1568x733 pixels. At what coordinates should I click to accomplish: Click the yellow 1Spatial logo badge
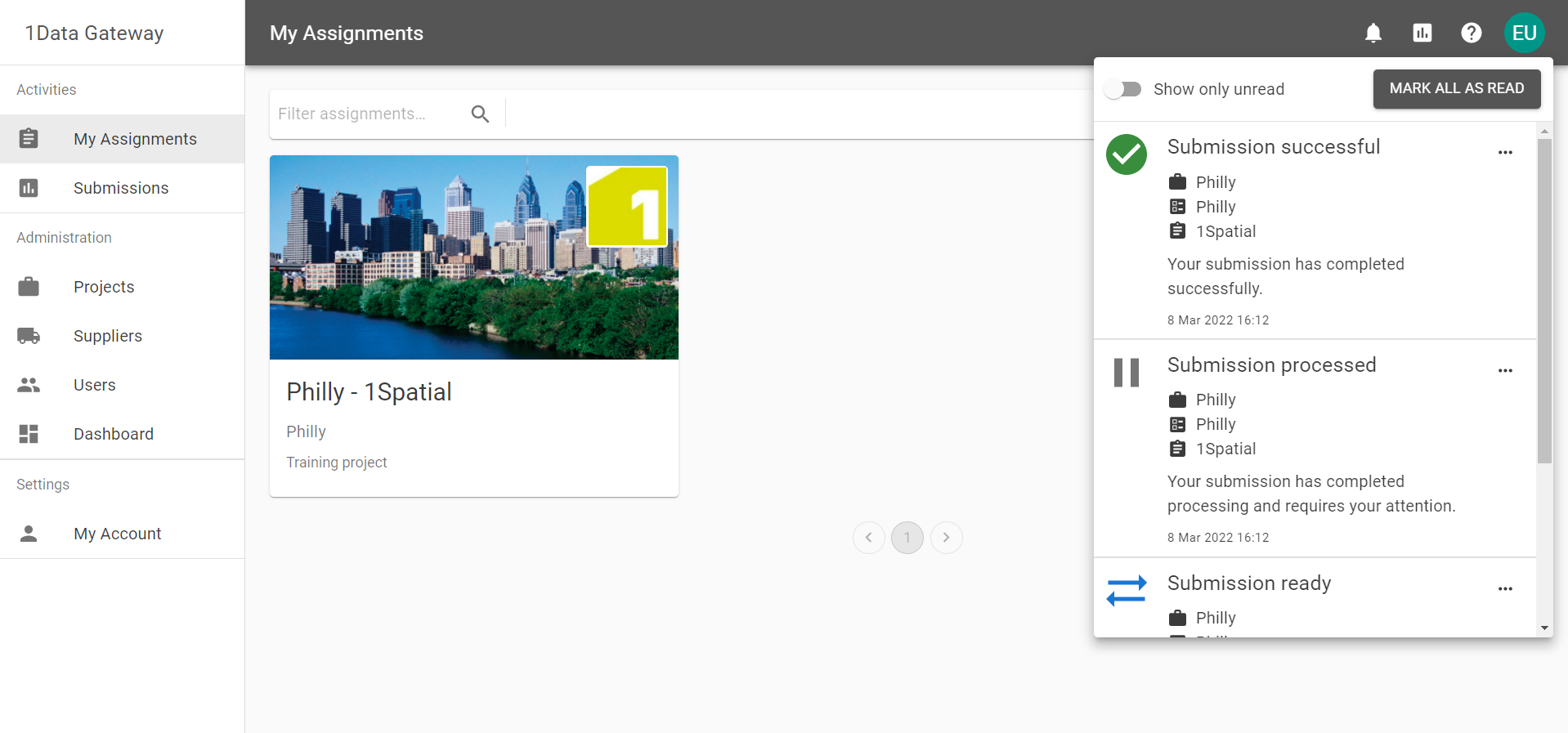pyautogui.click(x=628, y=207)
